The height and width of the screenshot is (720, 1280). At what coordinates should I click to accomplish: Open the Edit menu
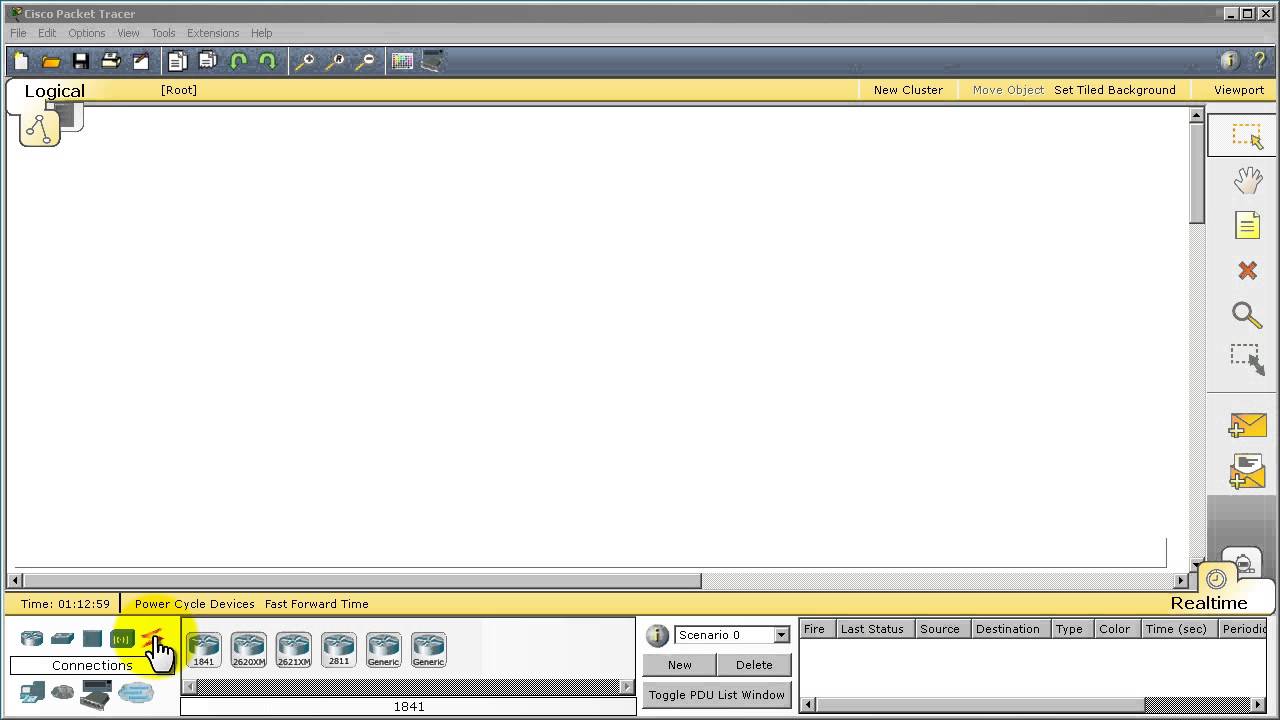click(x=47, y=33)
